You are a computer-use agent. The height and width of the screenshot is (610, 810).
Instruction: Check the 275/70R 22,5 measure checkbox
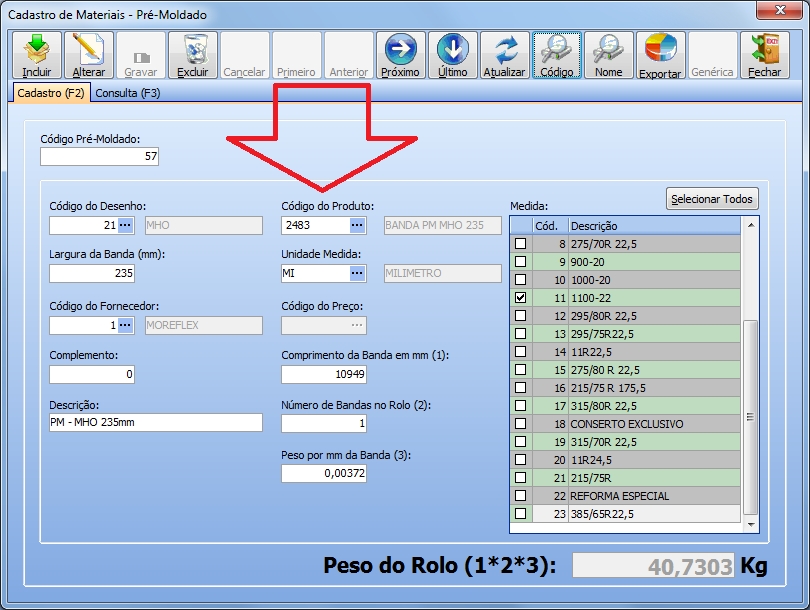point(519,244)
